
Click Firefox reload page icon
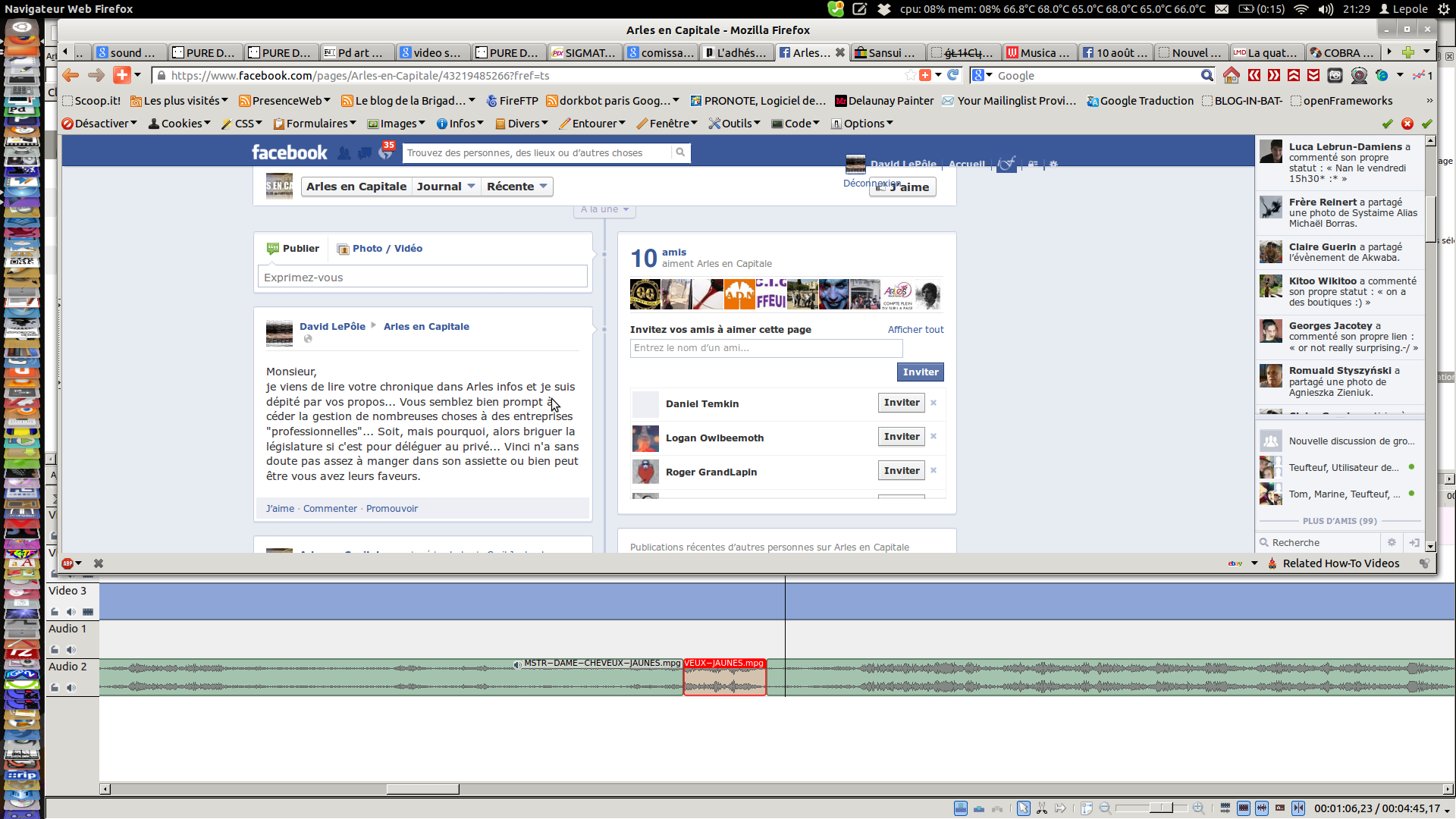[x=953, y=75]
